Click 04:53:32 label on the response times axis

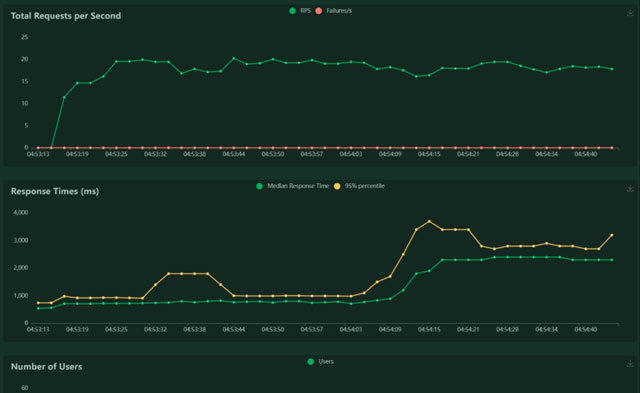[155, 329]
